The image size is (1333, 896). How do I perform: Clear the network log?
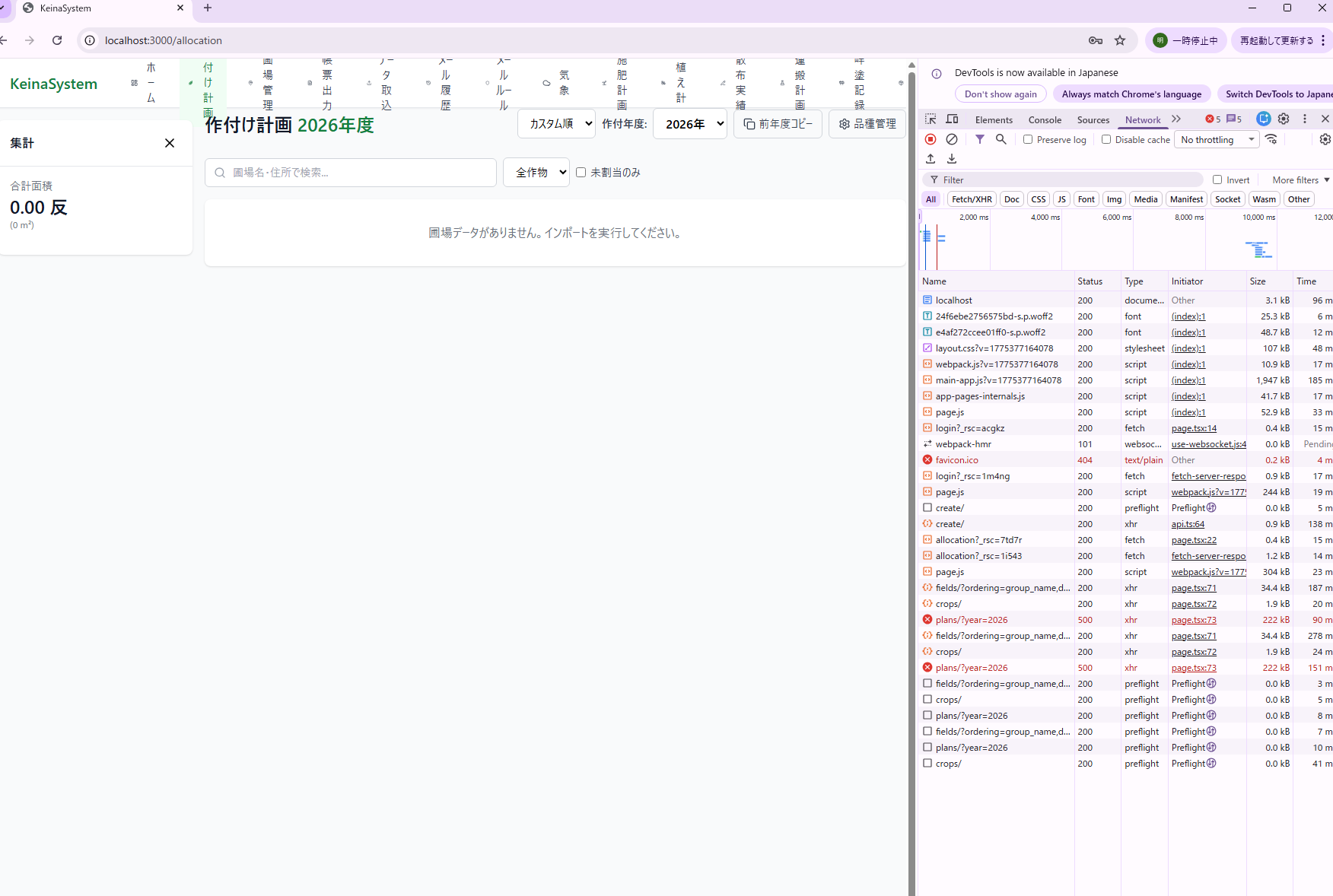951,139
